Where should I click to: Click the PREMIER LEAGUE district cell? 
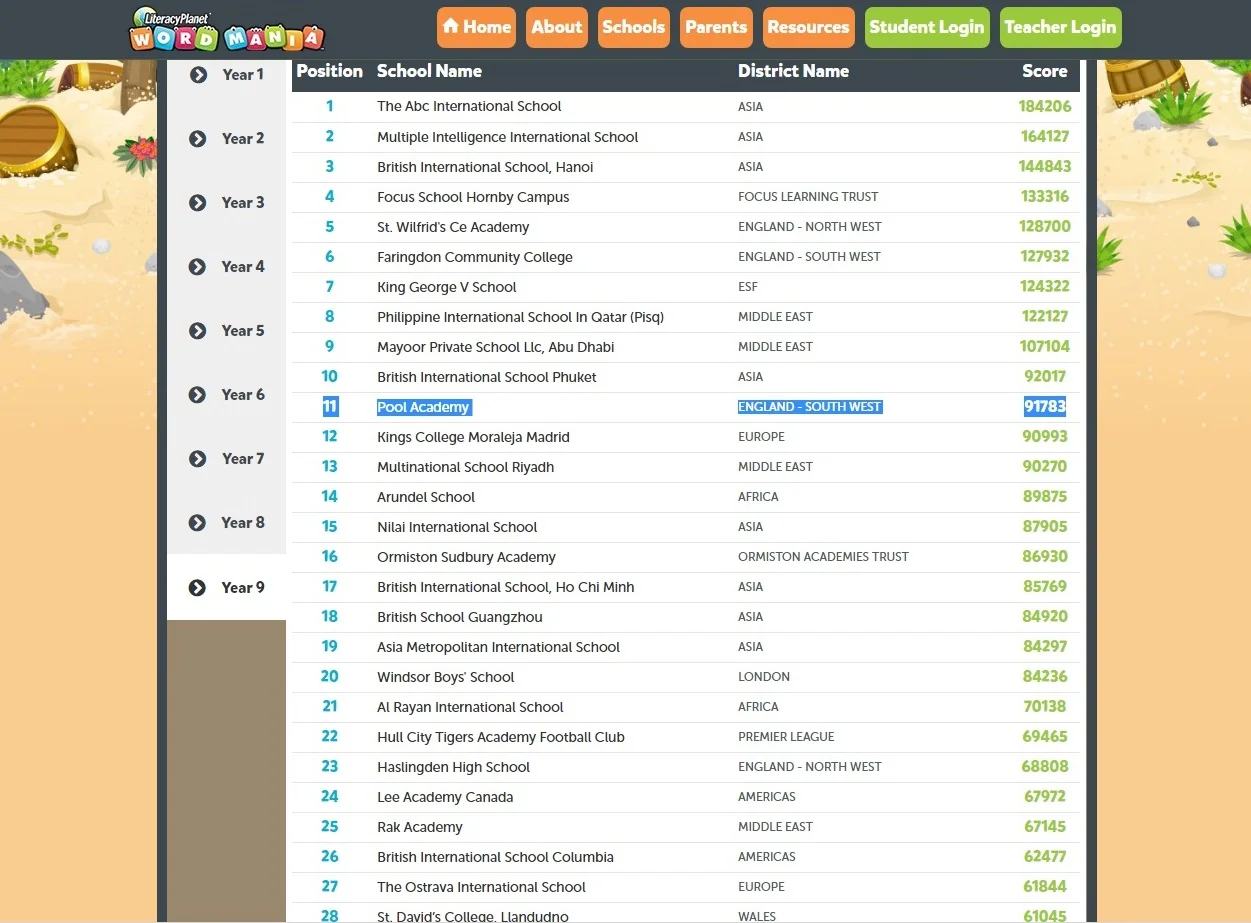(786, 737)
